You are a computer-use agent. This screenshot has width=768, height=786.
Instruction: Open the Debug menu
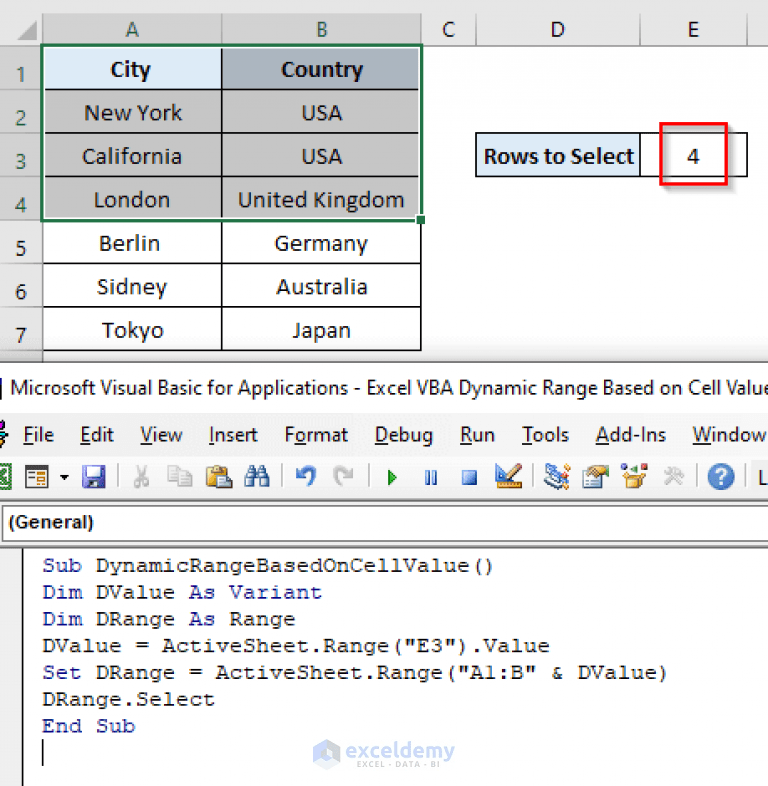404,435
